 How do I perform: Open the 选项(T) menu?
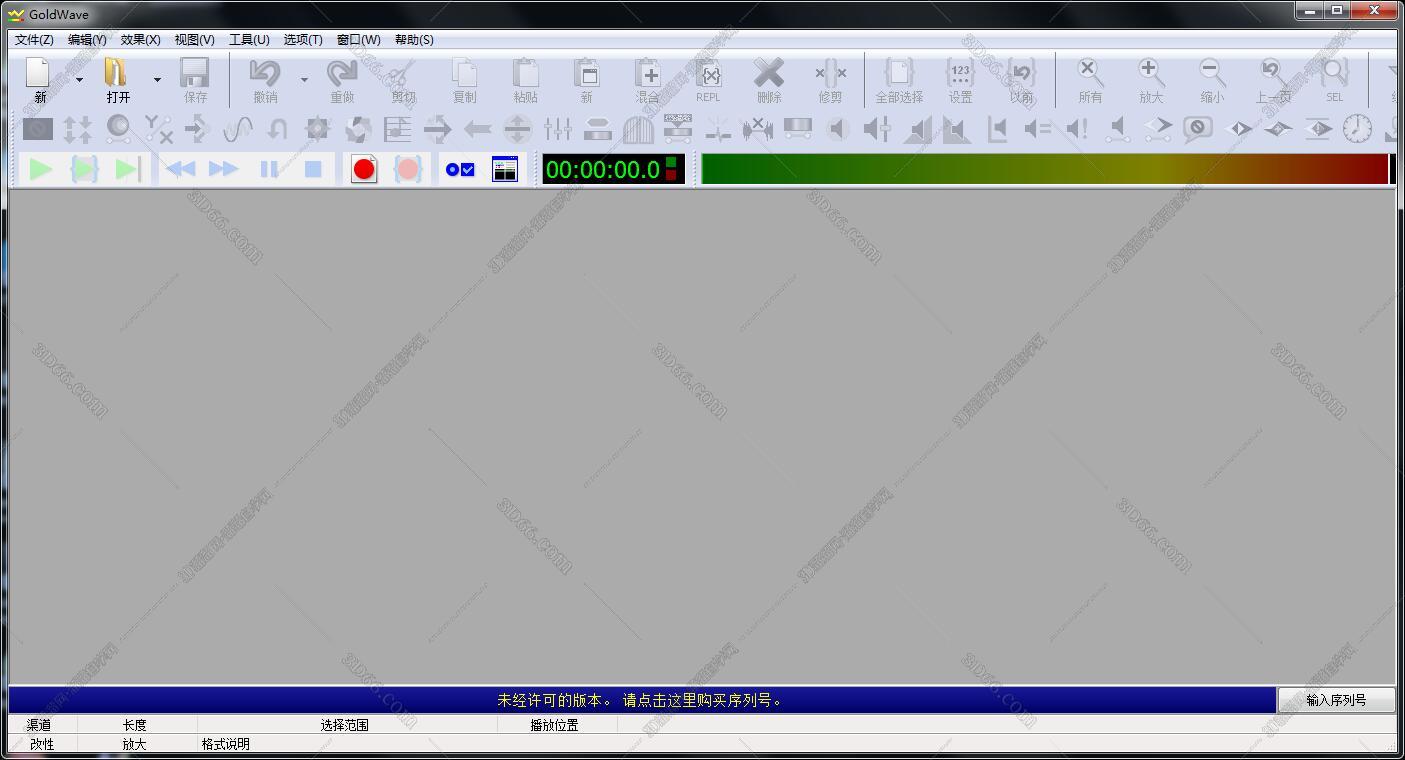click(x=303, y=40)
